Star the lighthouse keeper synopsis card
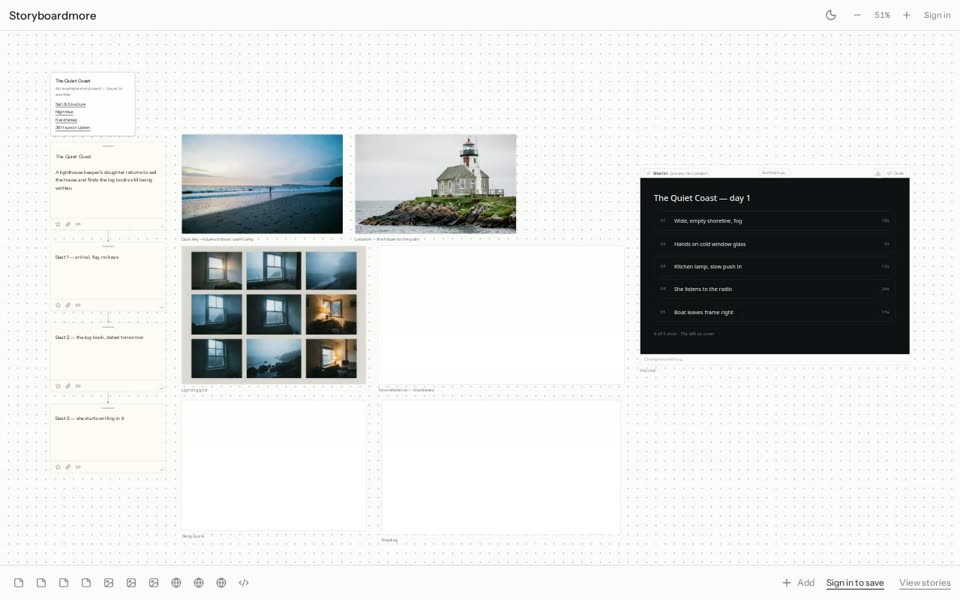Viewport: 960px width, 600px height. pyautogui.click(x=58, y=224)
